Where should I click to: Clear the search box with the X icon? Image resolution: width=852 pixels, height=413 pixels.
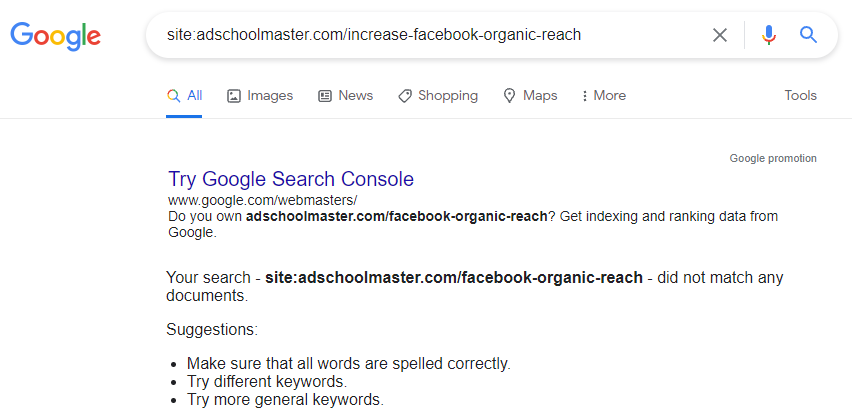tap(720, 35)
